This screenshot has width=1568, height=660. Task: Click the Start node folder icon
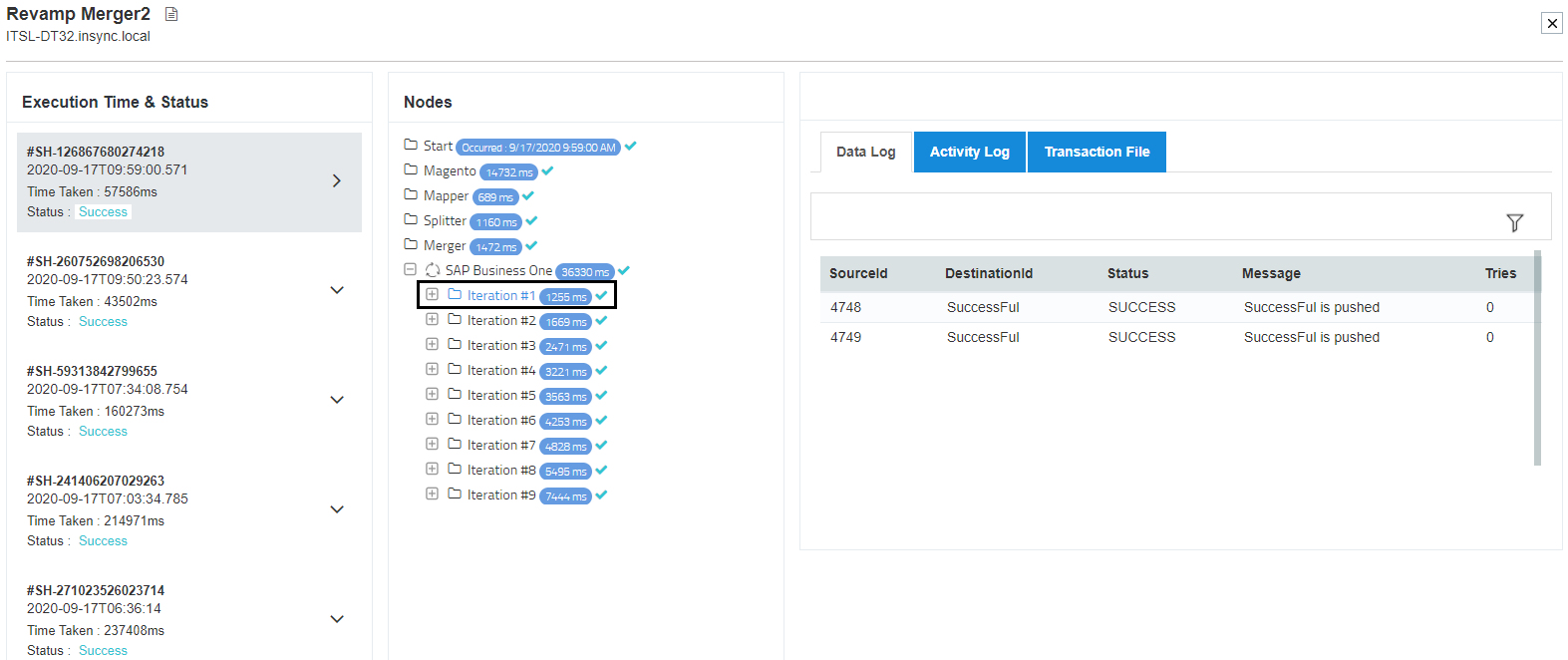coord(411,145)
